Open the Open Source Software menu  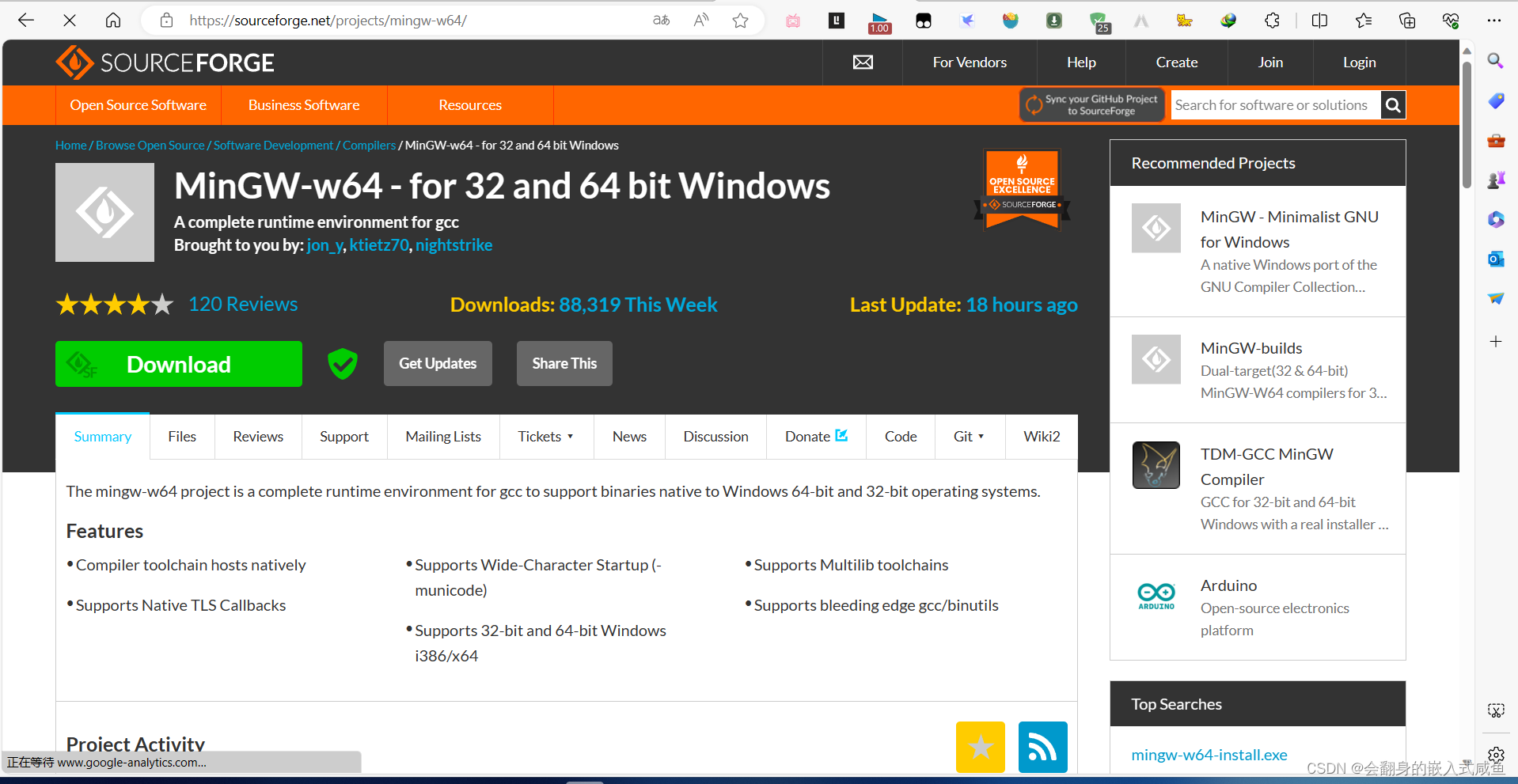coord(139,105)
